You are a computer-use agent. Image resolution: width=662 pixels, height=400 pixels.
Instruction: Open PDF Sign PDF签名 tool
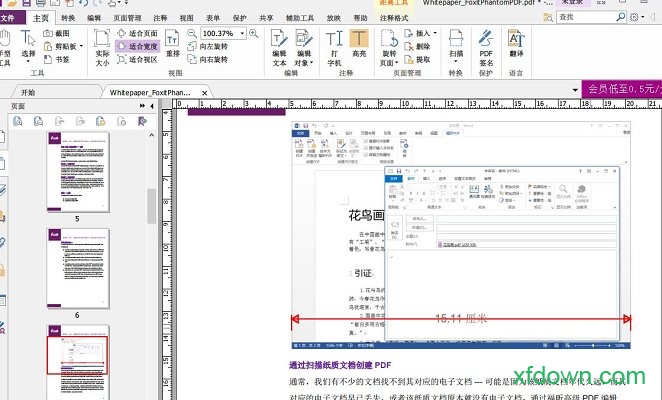click(x=486, y=48)
